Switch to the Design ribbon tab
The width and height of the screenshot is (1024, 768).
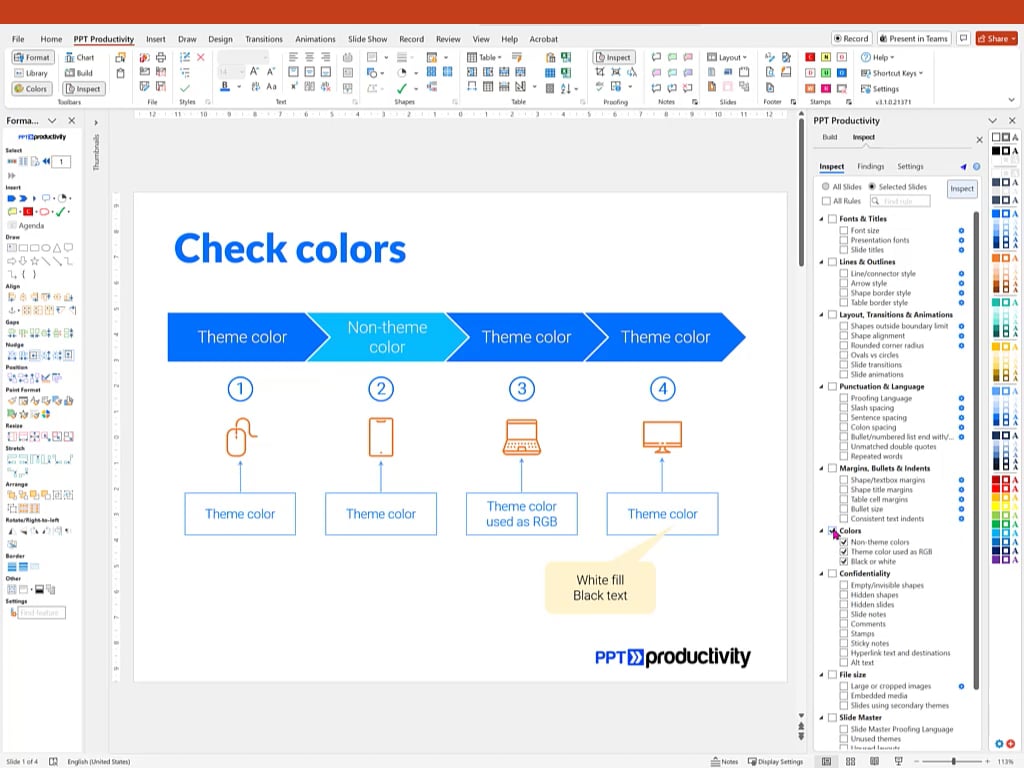[x=220, y=39]
